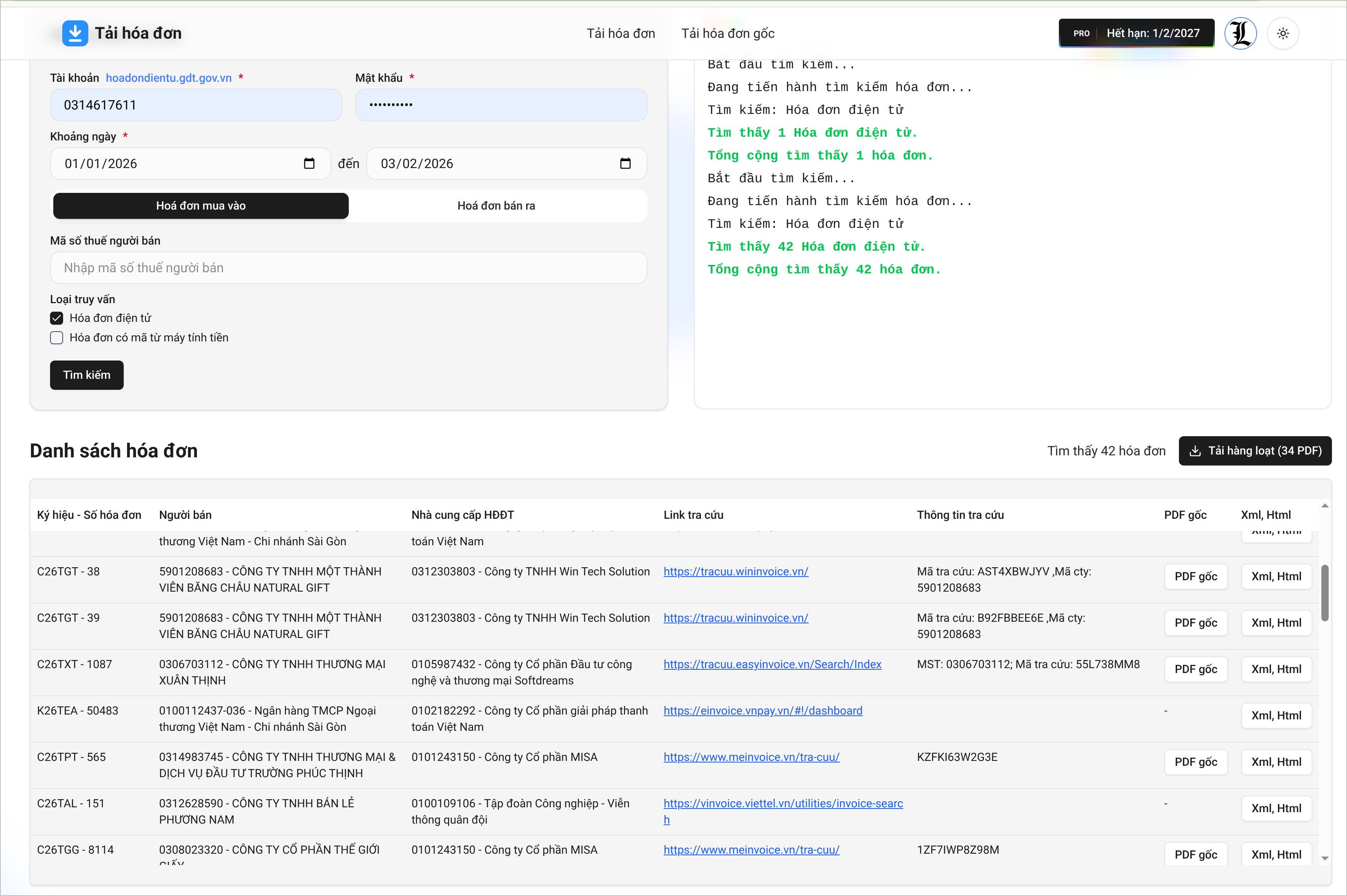Download PDF gốc for invoice C26TGT - 38
This screenshot has width=1347, height=896.
pyautogui.click(x=1196, y=577)
